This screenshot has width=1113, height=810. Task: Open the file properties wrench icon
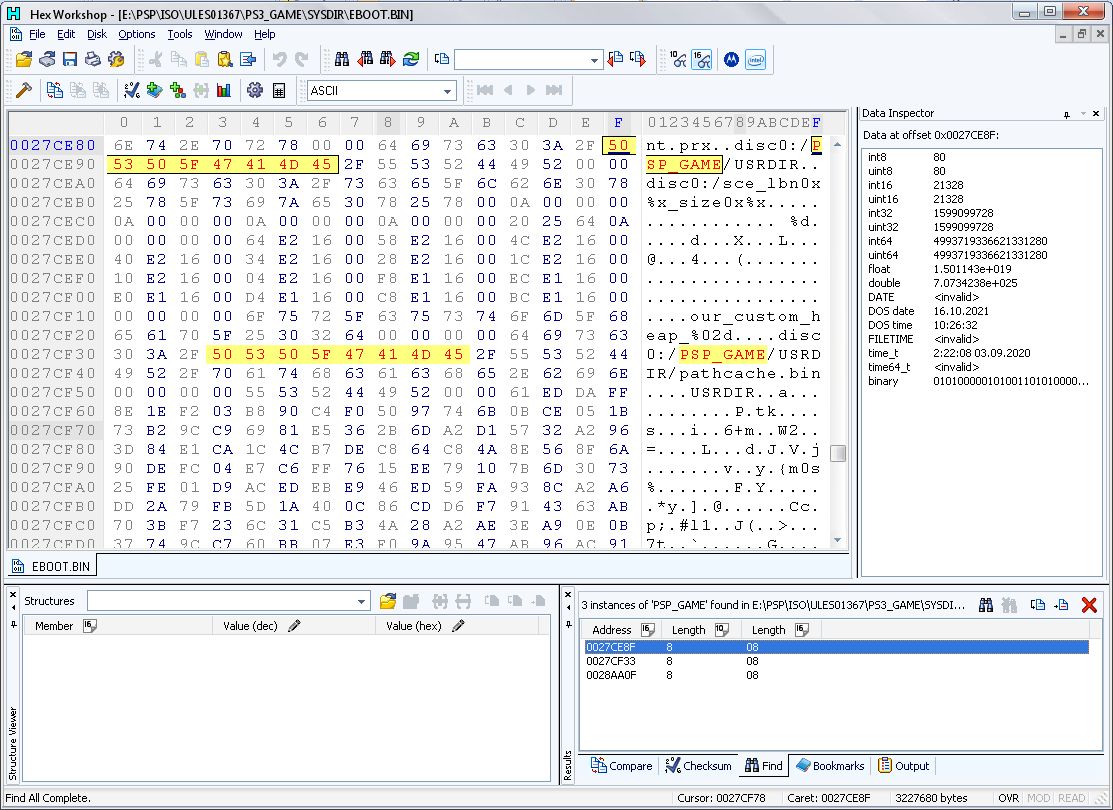(116, 60)
